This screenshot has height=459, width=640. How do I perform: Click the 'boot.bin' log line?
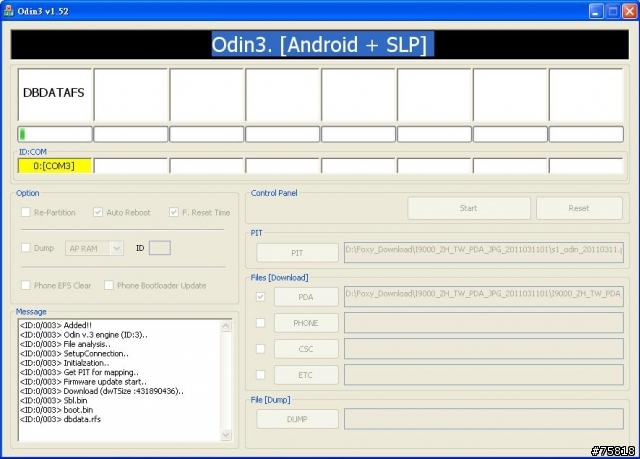(56, 410)
